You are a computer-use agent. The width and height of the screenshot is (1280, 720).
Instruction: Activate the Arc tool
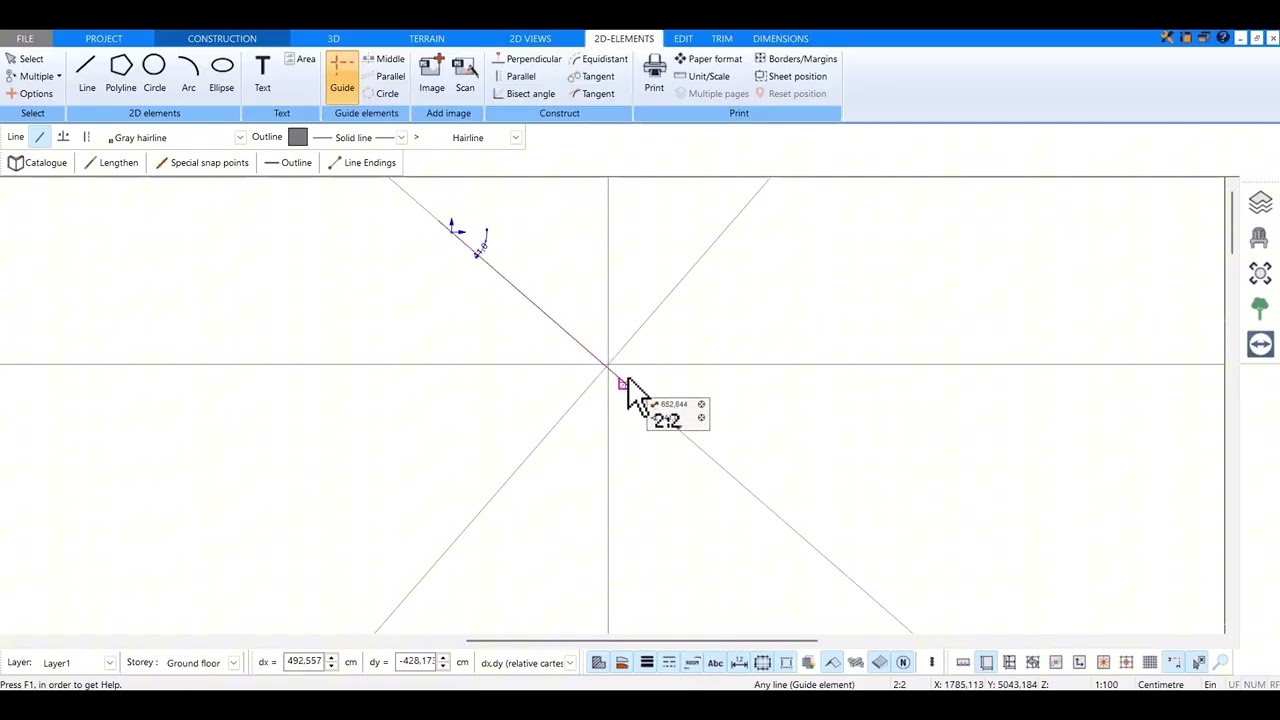click(188, 74)
